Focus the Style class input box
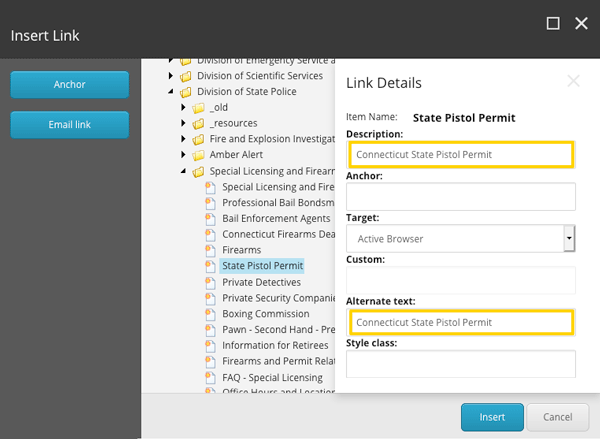Screen dimensions: 600x439 click(x=461, y=364)
